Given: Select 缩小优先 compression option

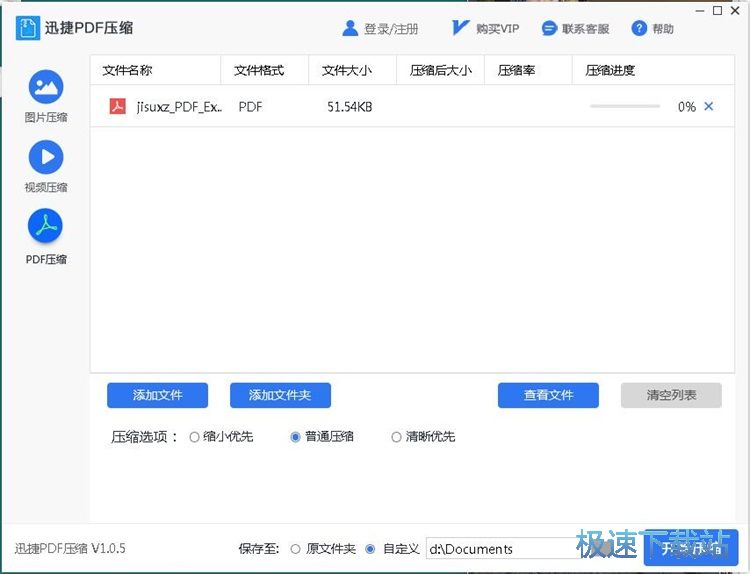Looking at the screenshot, I should tap(221, 436).
